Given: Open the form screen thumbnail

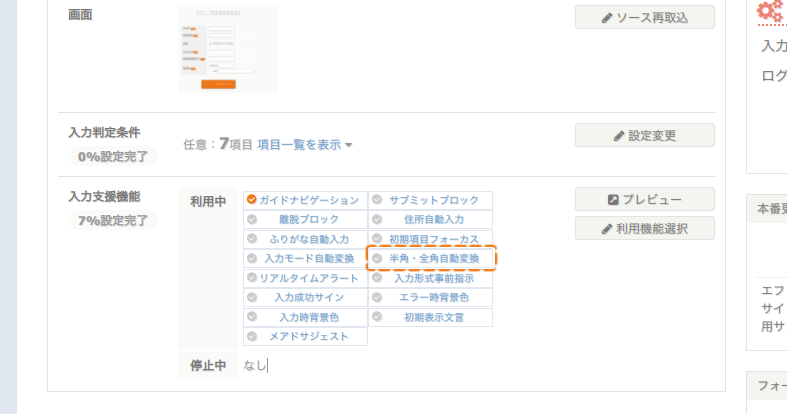Looking at the screenshot, I should [228, 49].
